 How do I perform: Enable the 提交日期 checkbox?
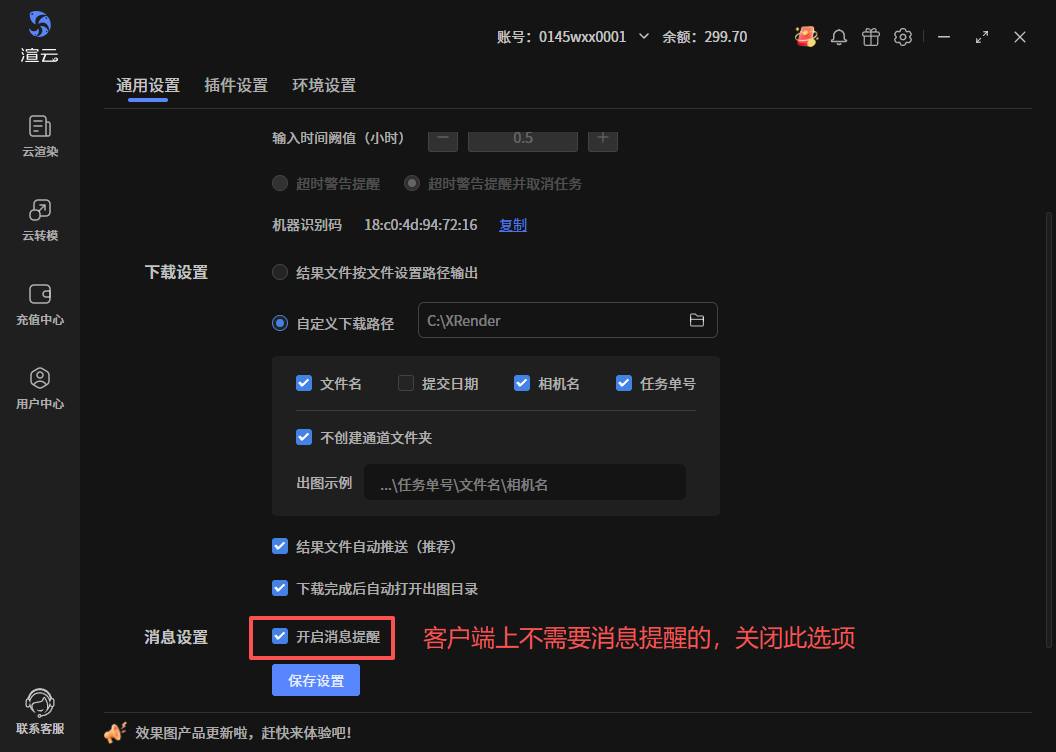[406, 383]
